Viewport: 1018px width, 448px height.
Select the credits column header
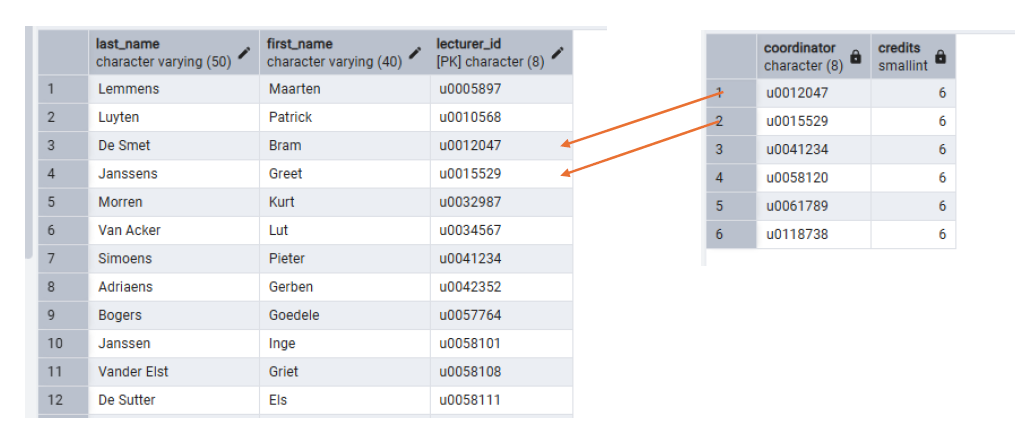pyautogui.click(x=900, y=57)
